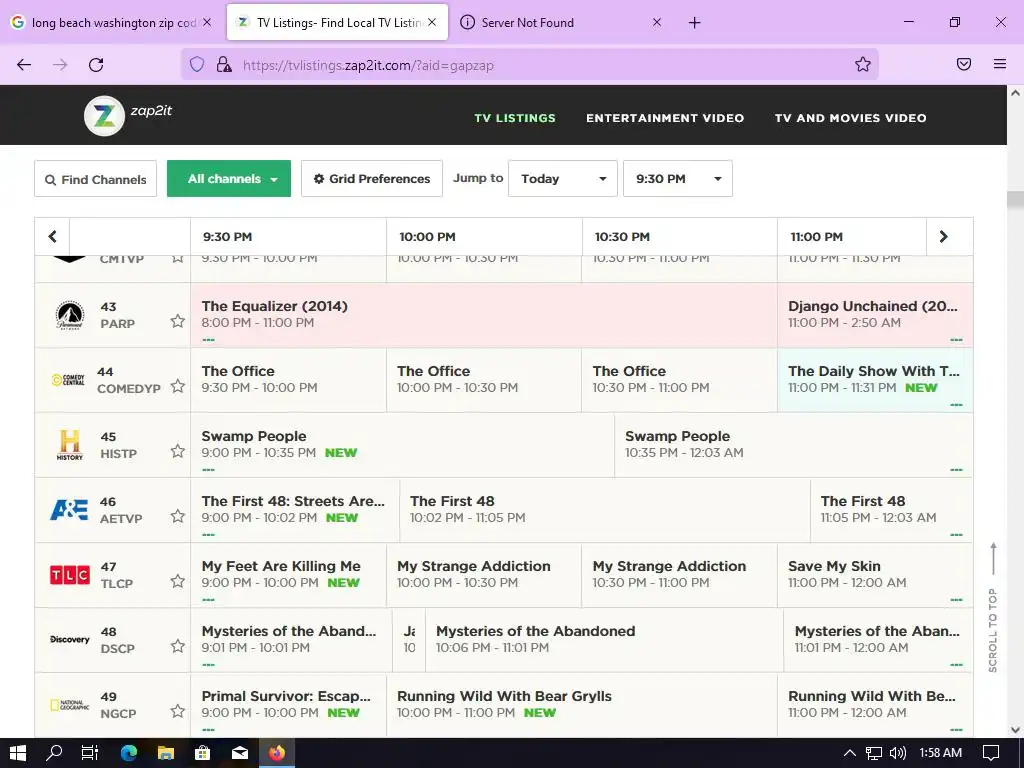Image resolution: width=1024 pixels, height=768 pixels.
Task: Click the Discovery channel logo
Action: tap(70, 639)
